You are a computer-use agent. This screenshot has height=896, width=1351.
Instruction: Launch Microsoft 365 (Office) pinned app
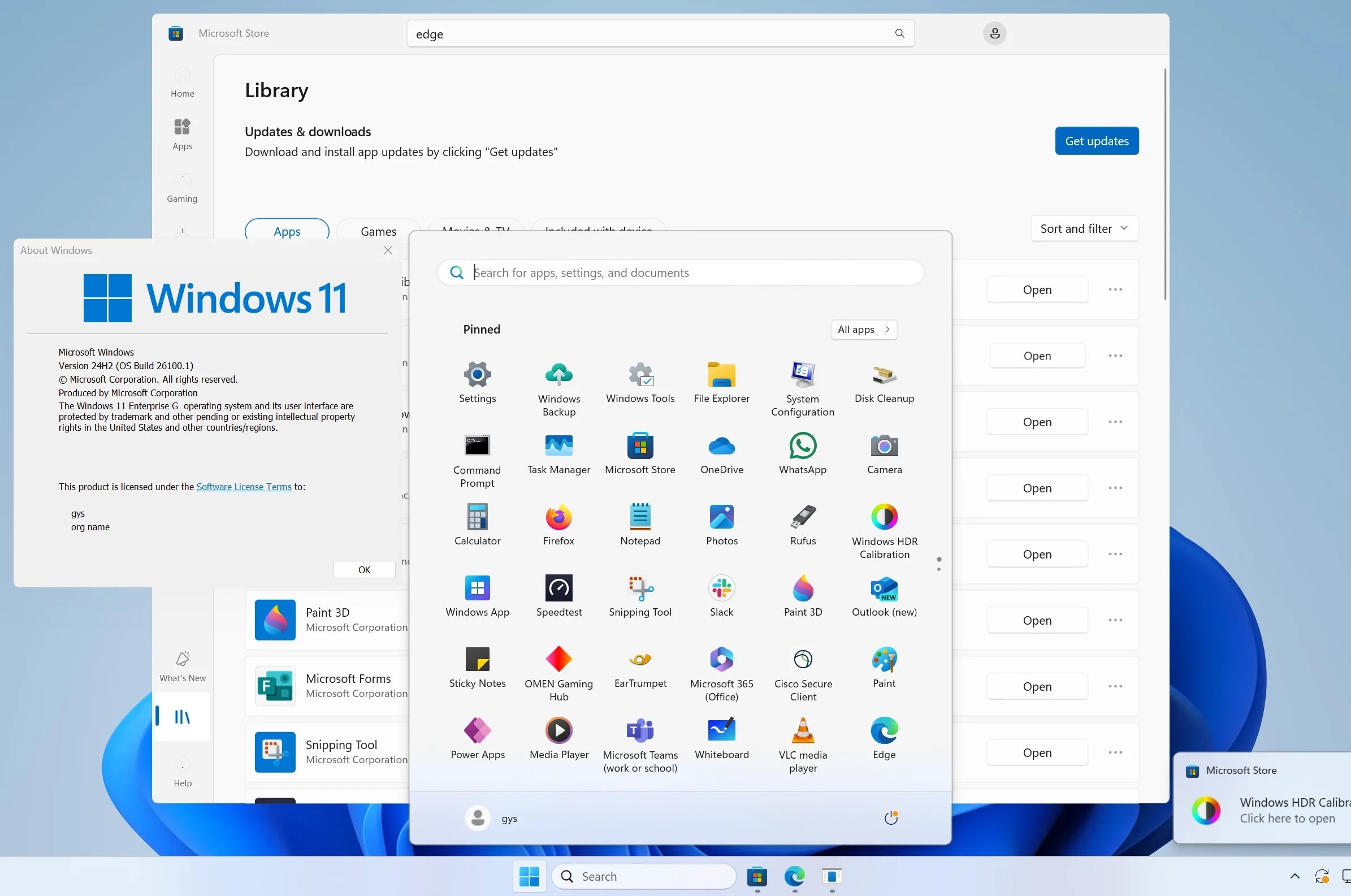click(721, 674)
